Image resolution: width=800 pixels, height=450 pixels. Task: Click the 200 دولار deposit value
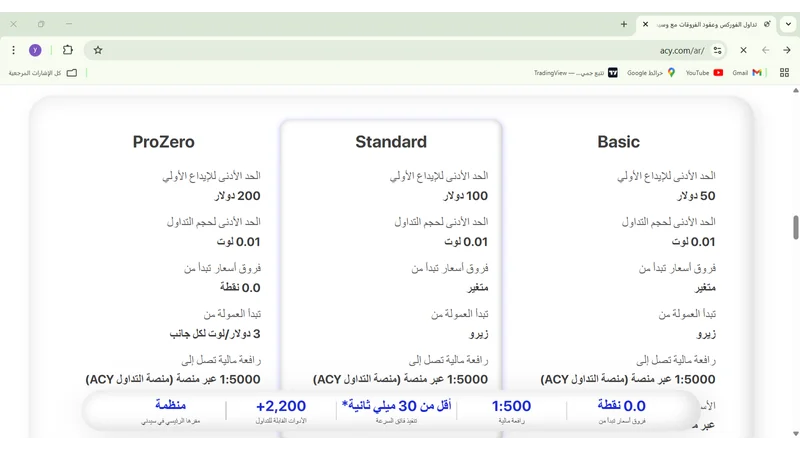pyautogui.click(x=238, y=196)
